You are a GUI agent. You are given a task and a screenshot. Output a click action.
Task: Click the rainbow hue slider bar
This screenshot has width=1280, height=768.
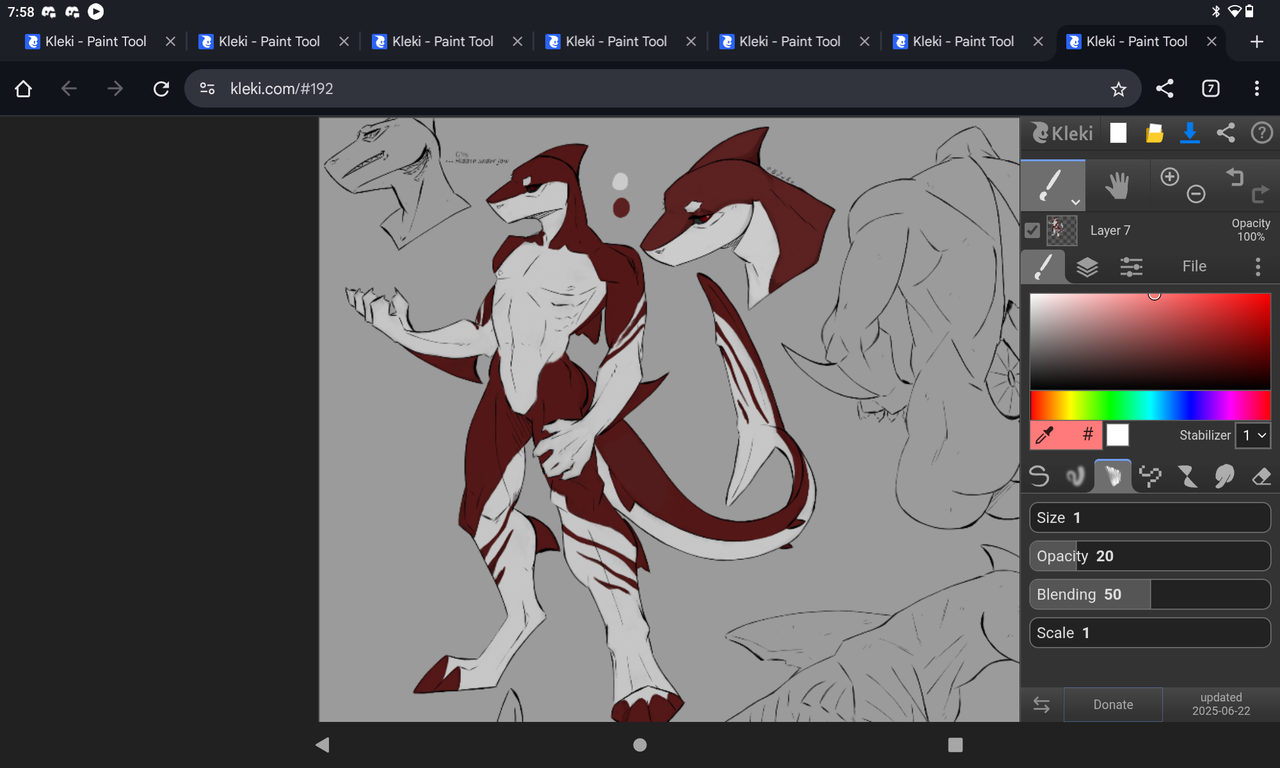tap(1150, 406)
